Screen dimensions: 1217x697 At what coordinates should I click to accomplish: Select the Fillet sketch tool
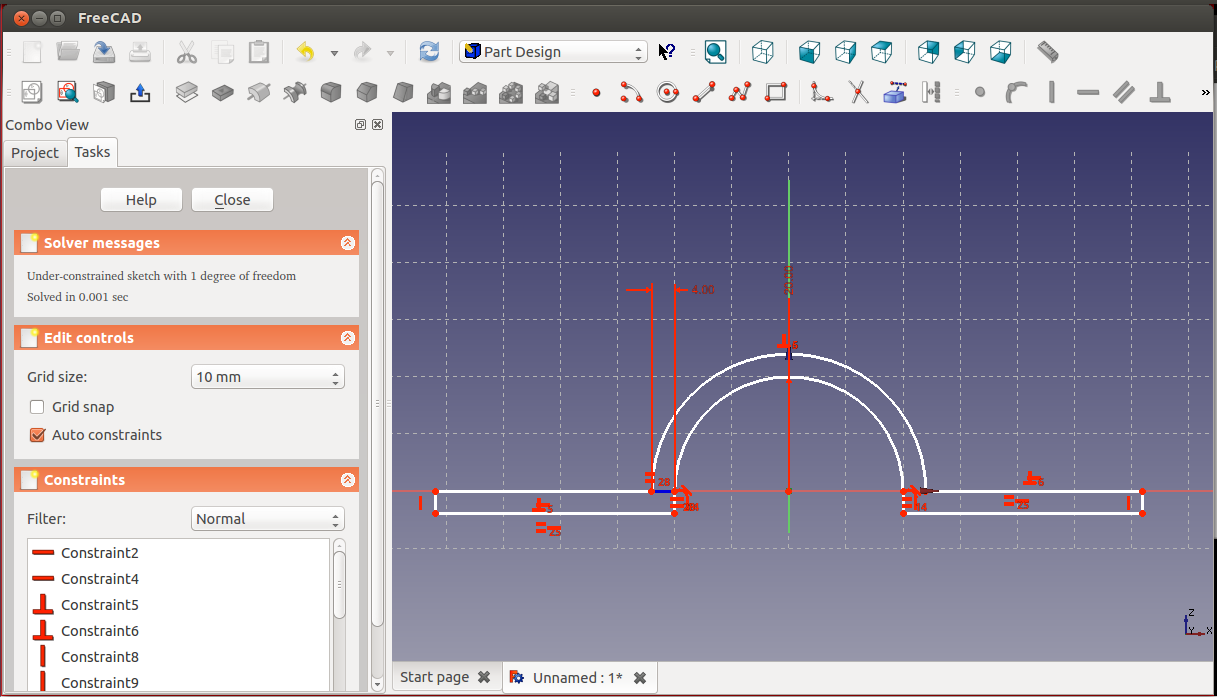pos(821,93)
